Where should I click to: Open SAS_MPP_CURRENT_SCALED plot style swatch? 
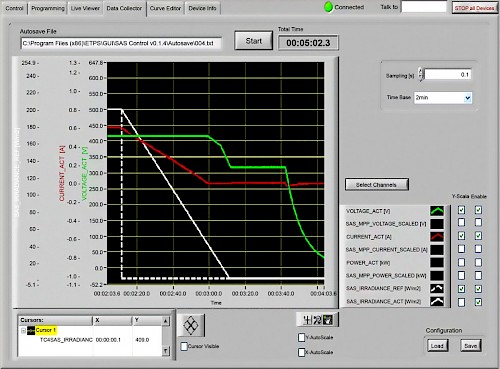[x=437, y=250]
